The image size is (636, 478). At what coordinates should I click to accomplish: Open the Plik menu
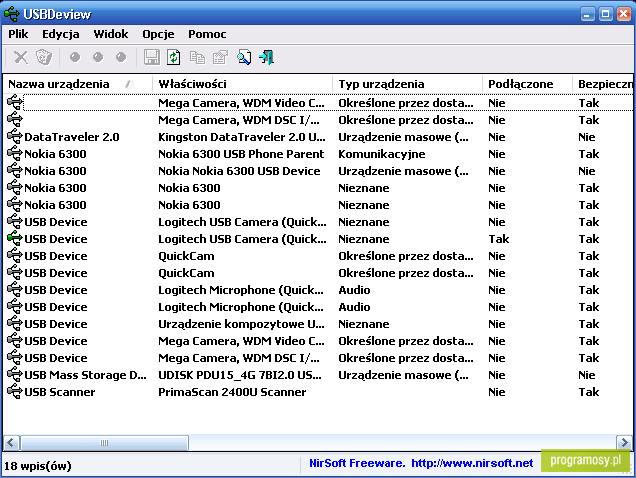[18, 34]
